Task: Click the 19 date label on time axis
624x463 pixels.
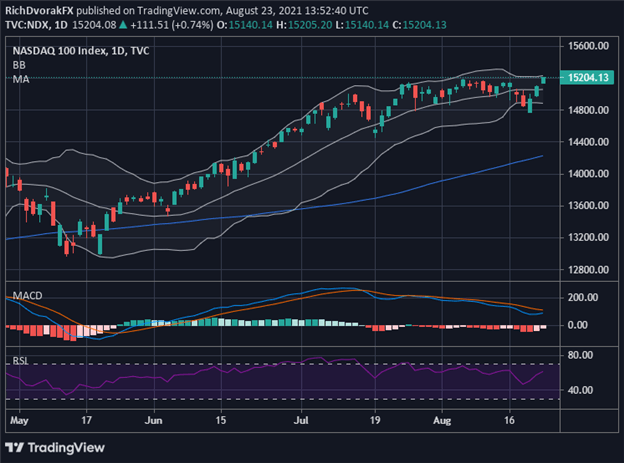Action: click(375, 420)
